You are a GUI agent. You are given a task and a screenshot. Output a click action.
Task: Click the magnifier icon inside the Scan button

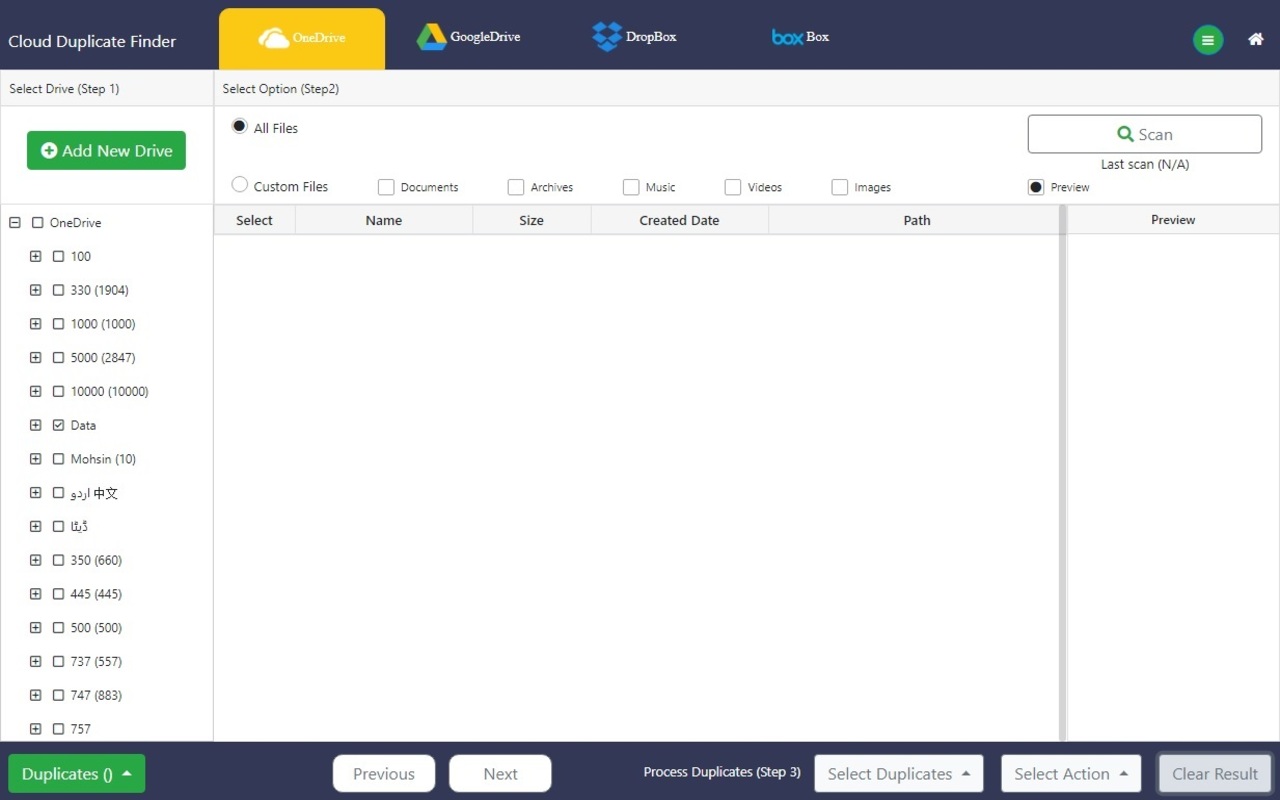(1126, 133)
